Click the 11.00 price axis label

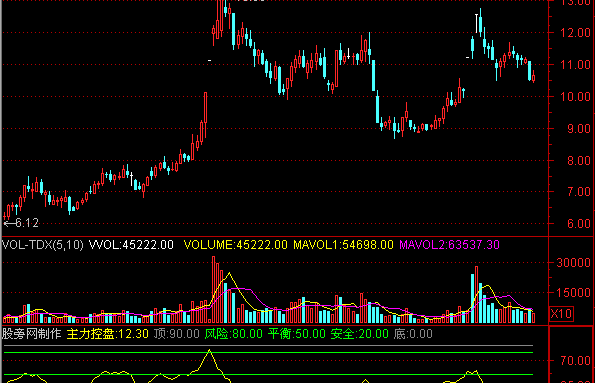pyautogui.click(x=576, y=65)
